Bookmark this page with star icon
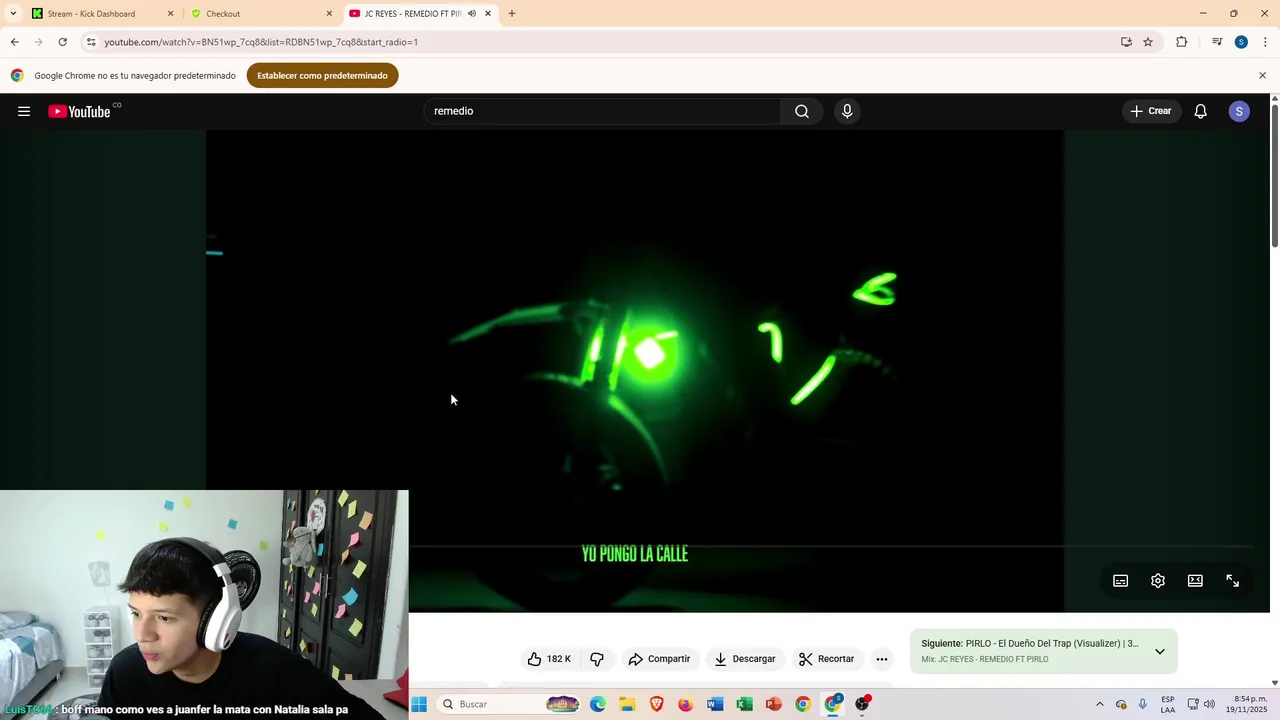This screenshot has height=720, width=1280. tap(1148, 42)
